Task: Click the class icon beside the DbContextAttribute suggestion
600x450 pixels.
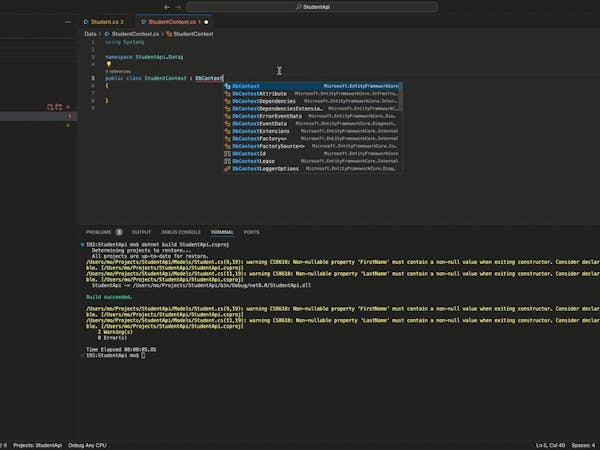Action: pos(228,94)
